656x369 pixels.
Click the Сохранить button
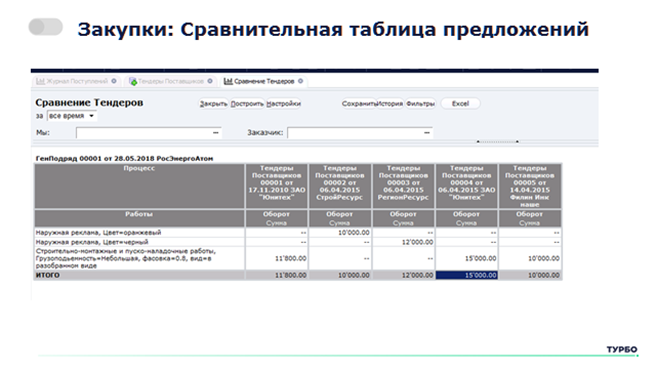click(x=359, y=104)
